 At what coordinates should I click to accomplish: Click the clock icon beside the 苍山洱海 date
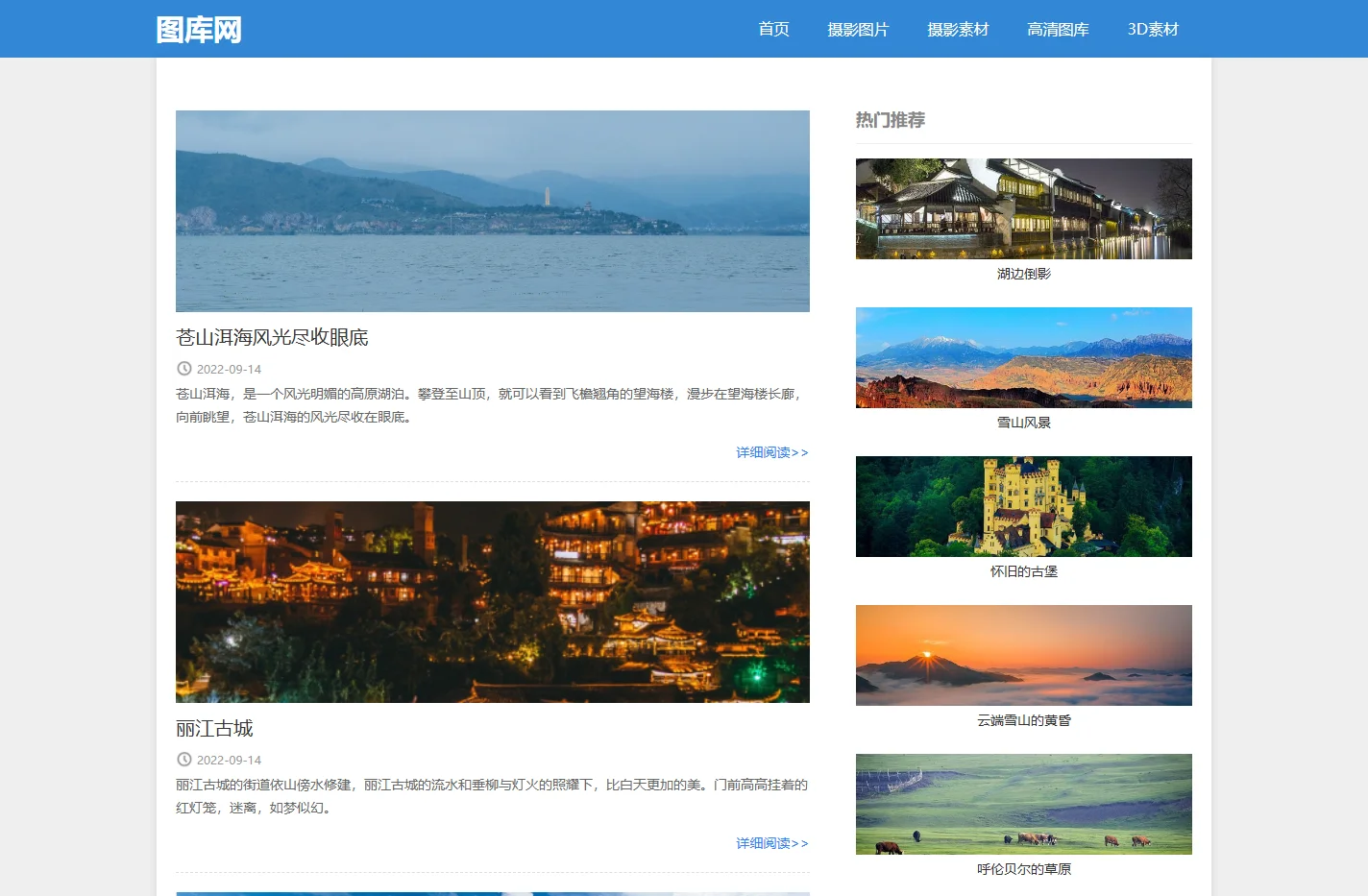(184, 368)
